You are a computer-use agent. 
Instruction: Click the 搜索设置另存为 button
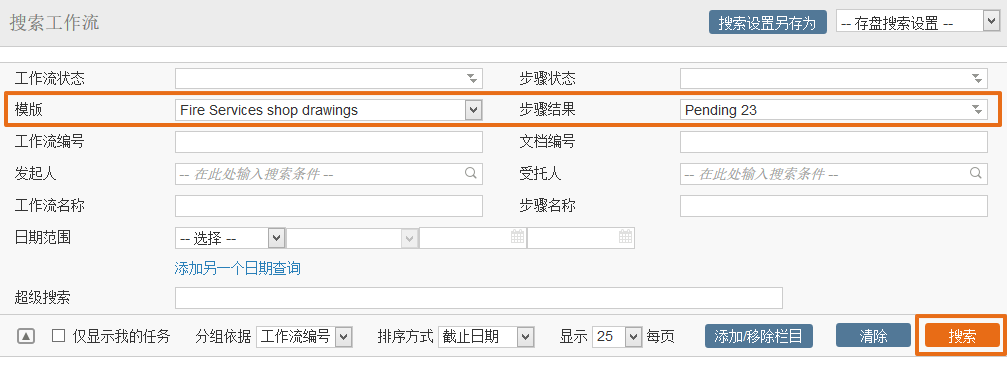pyautogui.click(x=767, y=22)
